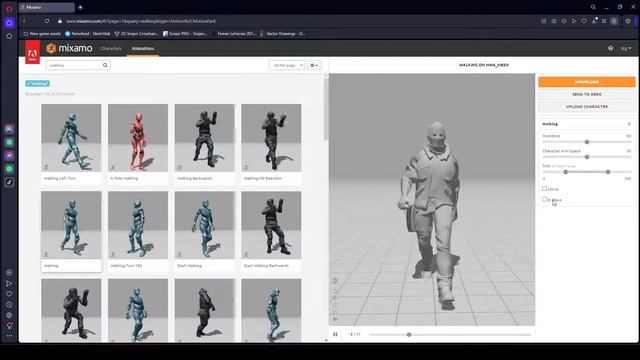The image size is (640, 360).
Task: Click the Mixamo logo
Action: (x=69, y=49)
